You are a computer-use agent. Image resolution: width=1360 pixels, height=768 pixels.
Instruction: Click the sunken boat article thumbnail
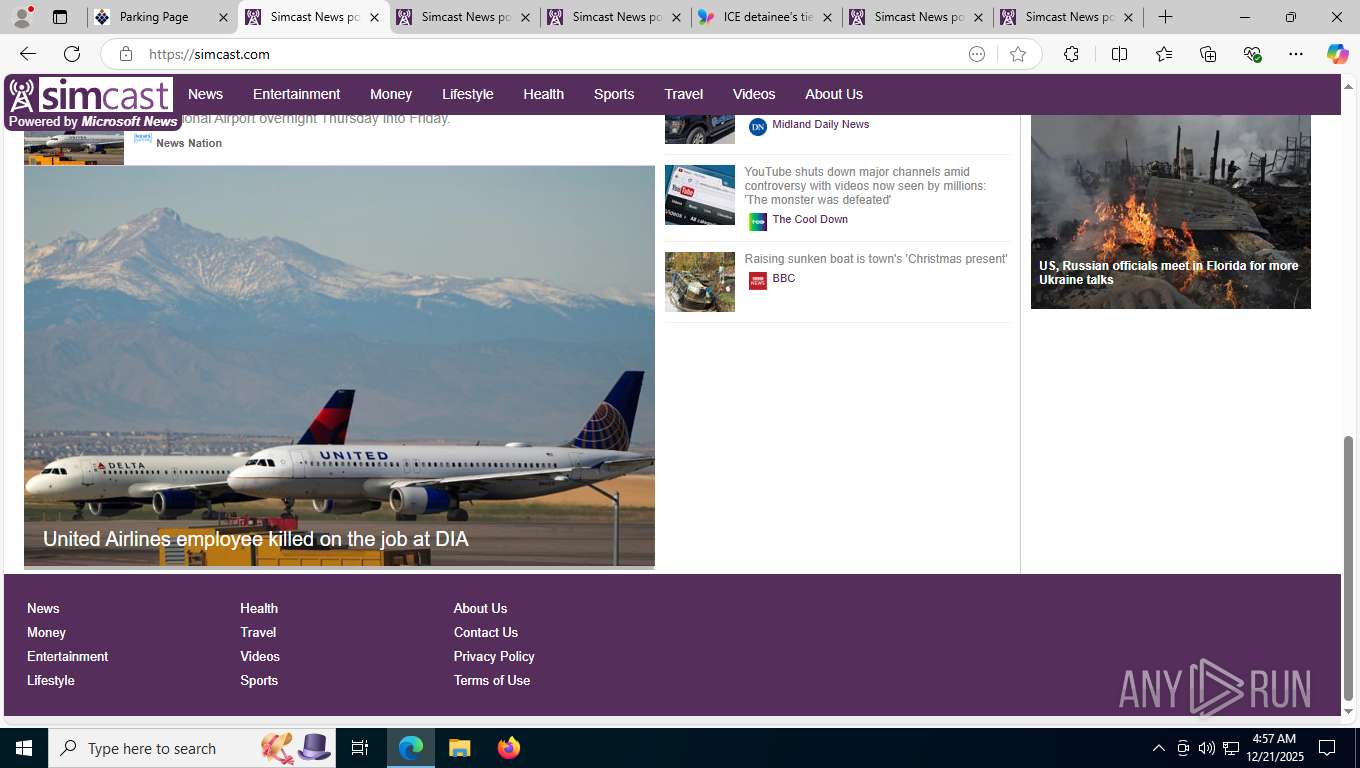pyautogui.click(x=700, y=282)
